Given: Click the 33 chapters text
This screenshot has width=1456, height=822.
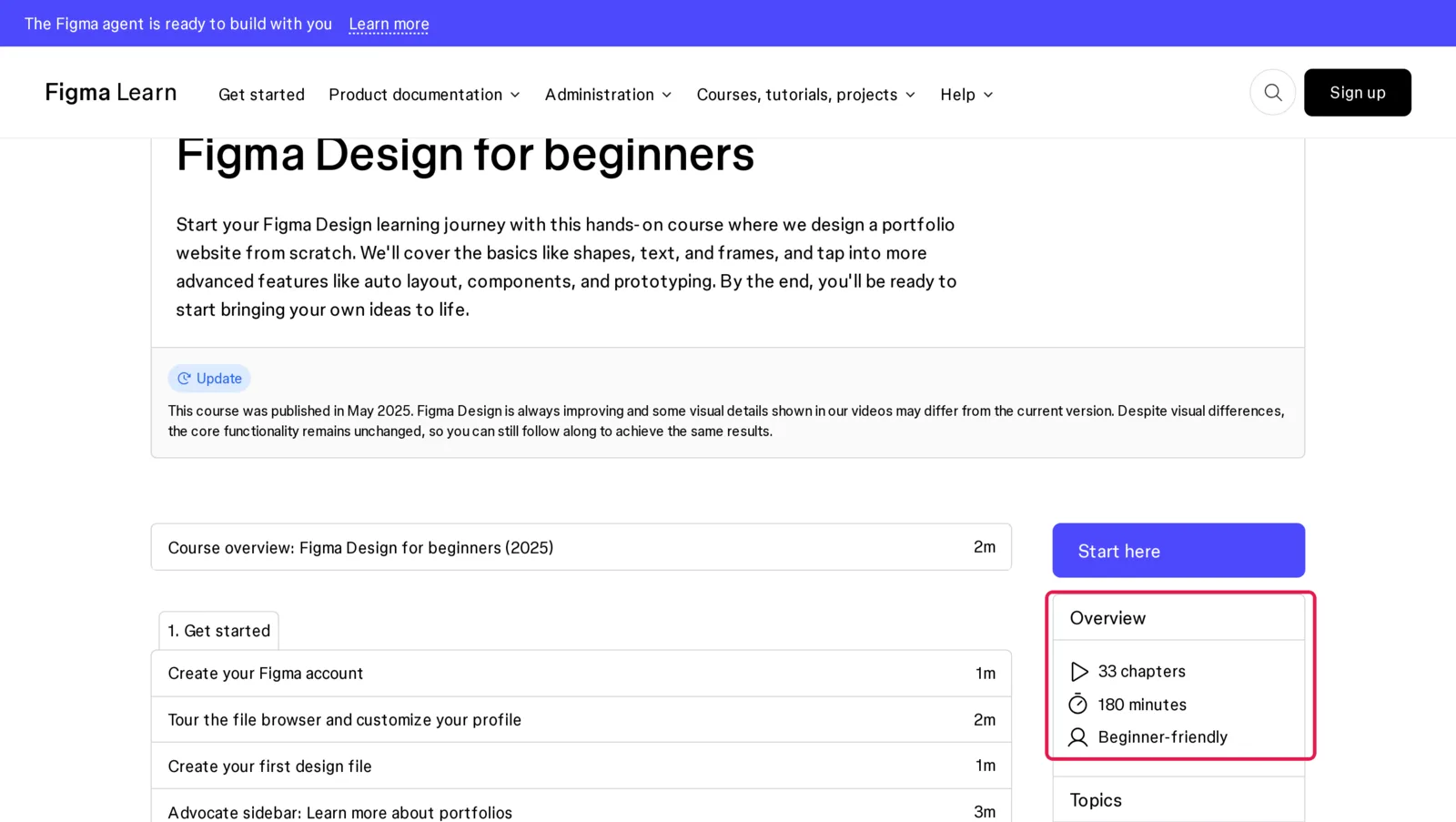Looking at the screenshot, I should 1141,672.
